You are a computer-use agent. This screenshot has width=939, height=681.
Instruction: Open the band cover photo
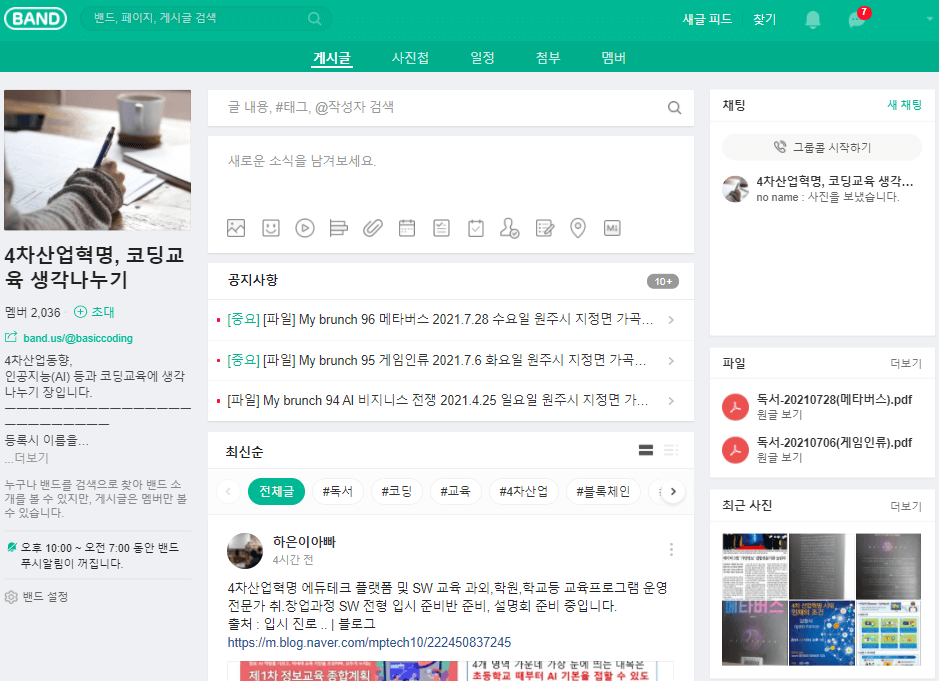98,160
